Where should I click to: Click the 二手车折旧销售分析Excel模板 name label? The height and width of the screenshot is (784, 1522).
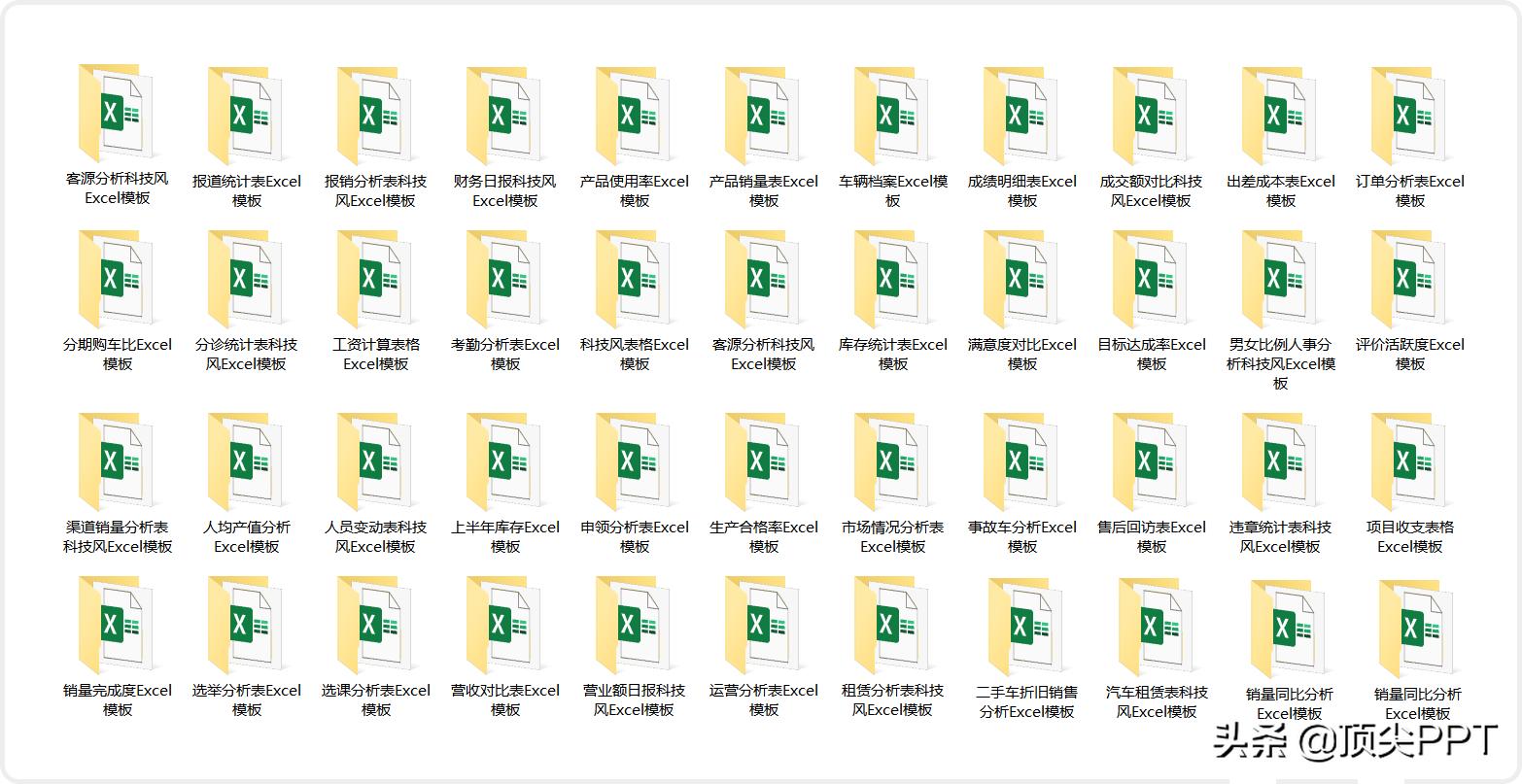pos(1026,702)
